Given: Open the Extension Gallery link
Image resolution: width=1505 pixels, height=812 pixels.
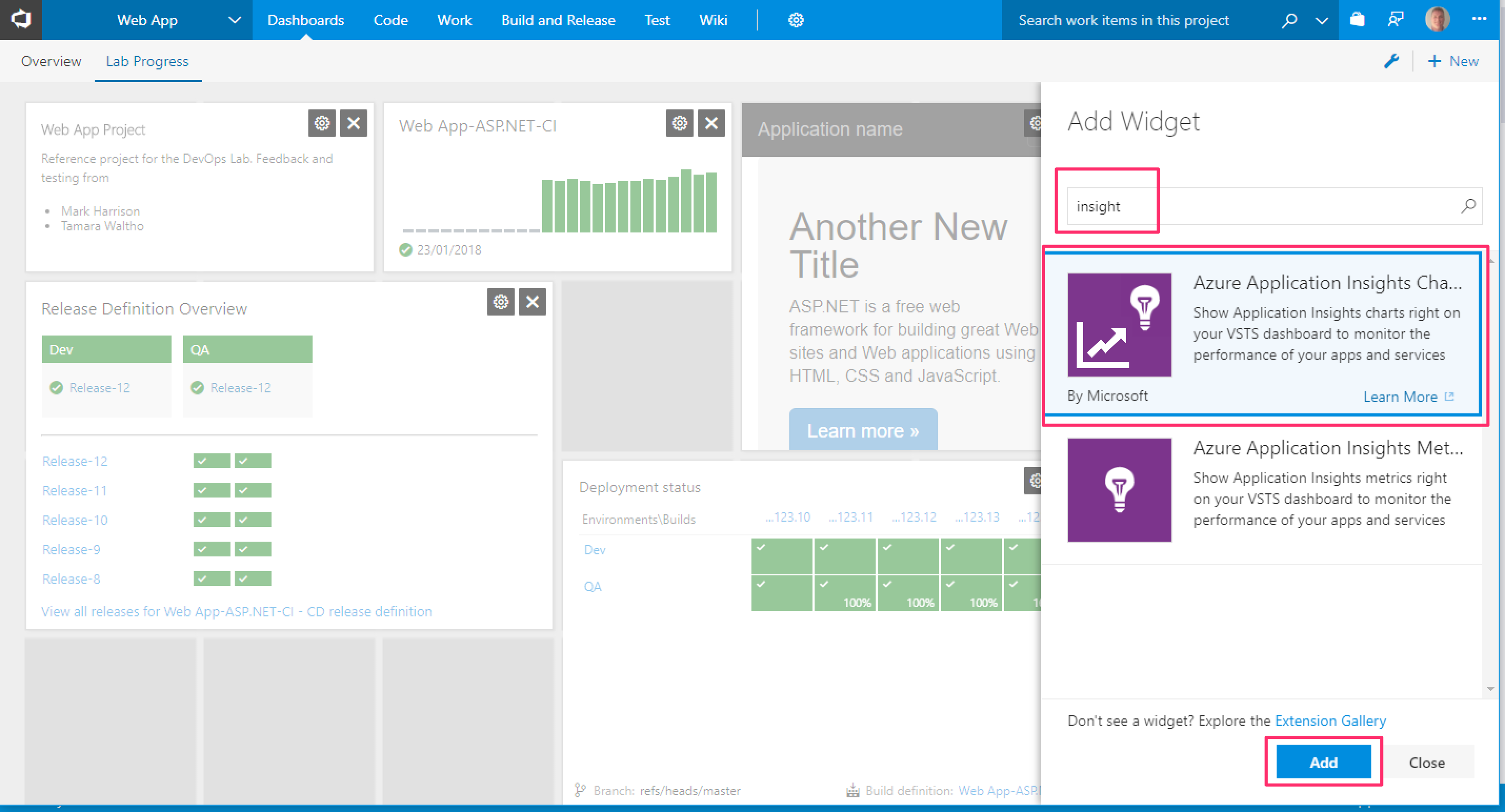Looking at the screenshot, I should [1330, 720].
